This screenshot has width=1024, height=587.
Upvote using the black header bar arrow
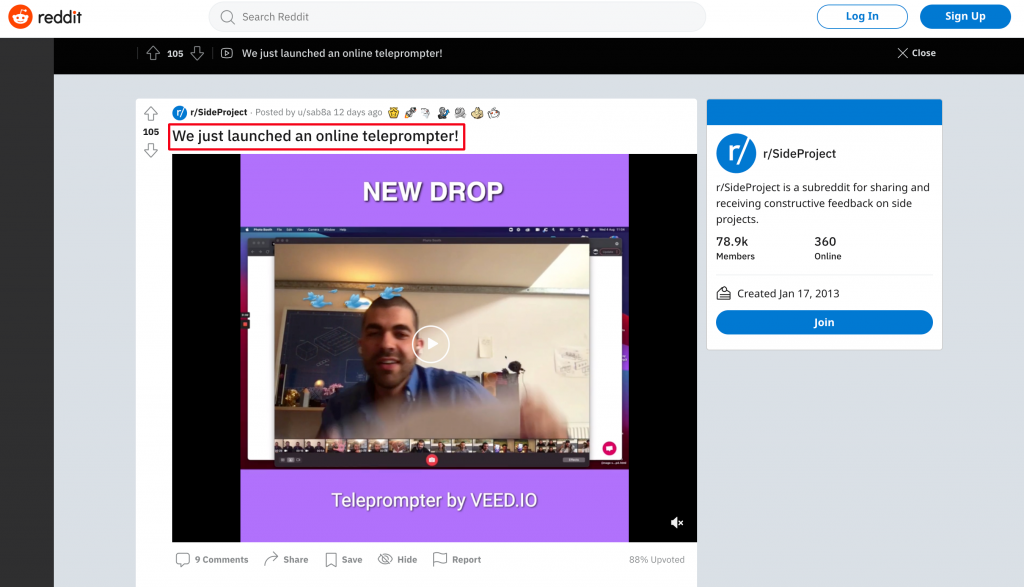point(153,54)
